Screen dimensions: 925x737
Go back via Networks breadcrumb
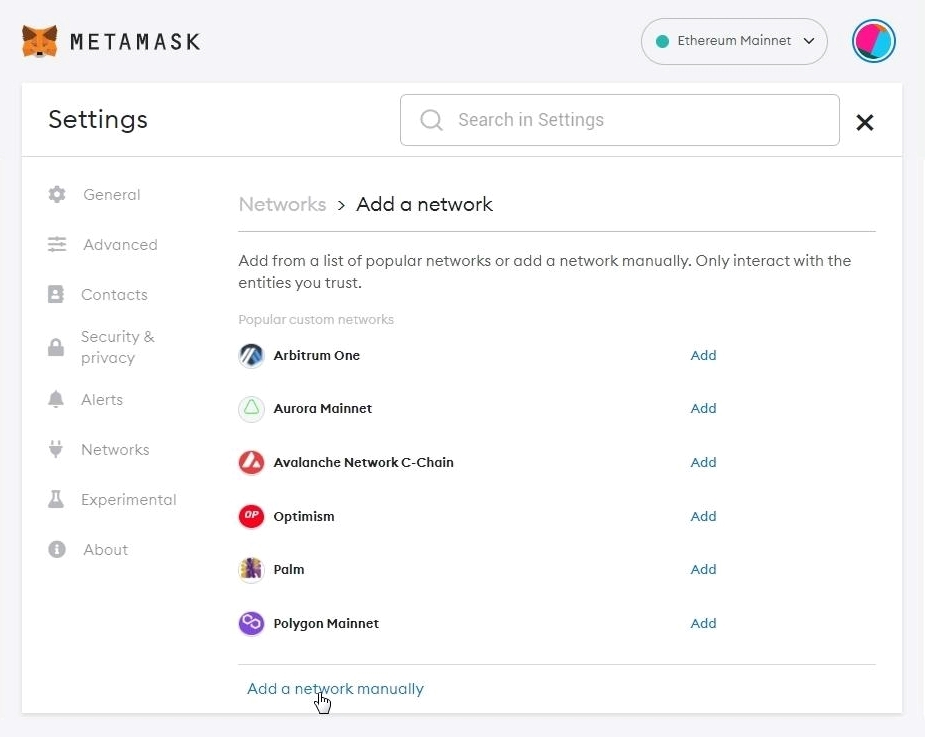[x=282, y=204]
